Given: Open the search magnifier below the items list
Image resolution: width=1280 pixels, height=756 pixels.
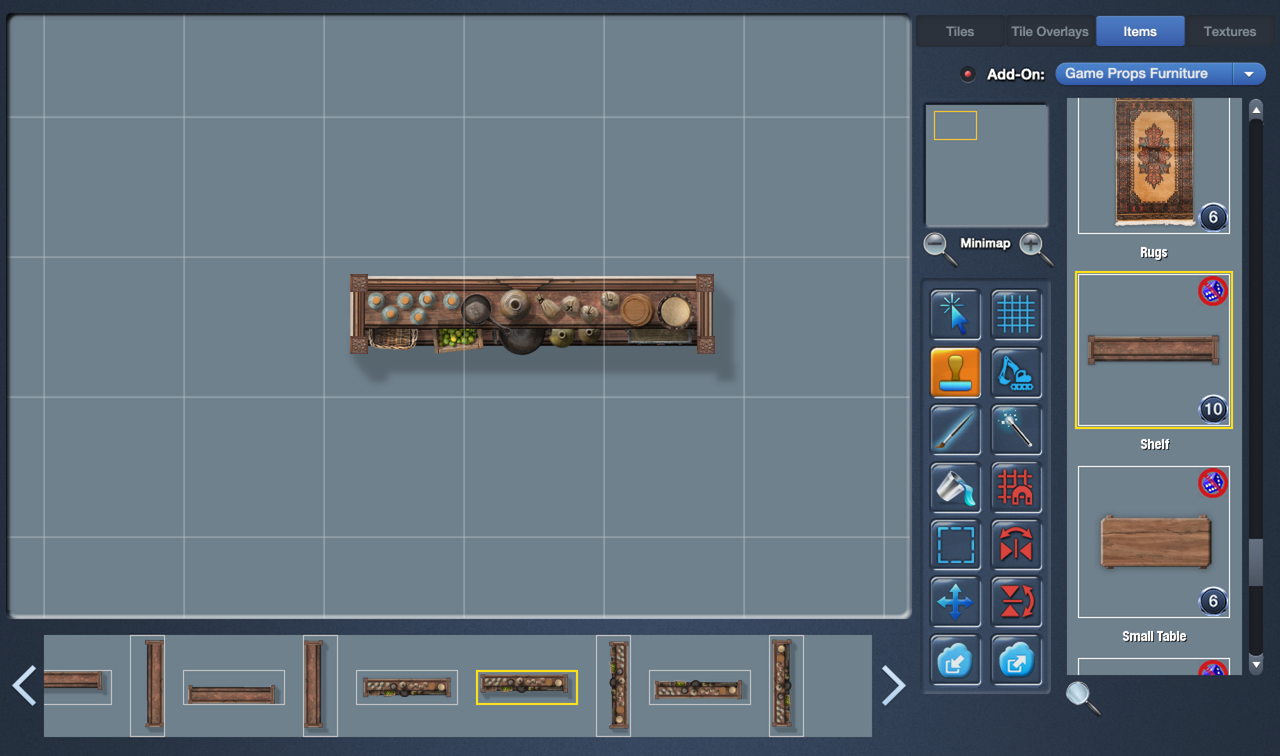Looking at the screenshot, I should pyautogui.click(x=1082, y=697).
